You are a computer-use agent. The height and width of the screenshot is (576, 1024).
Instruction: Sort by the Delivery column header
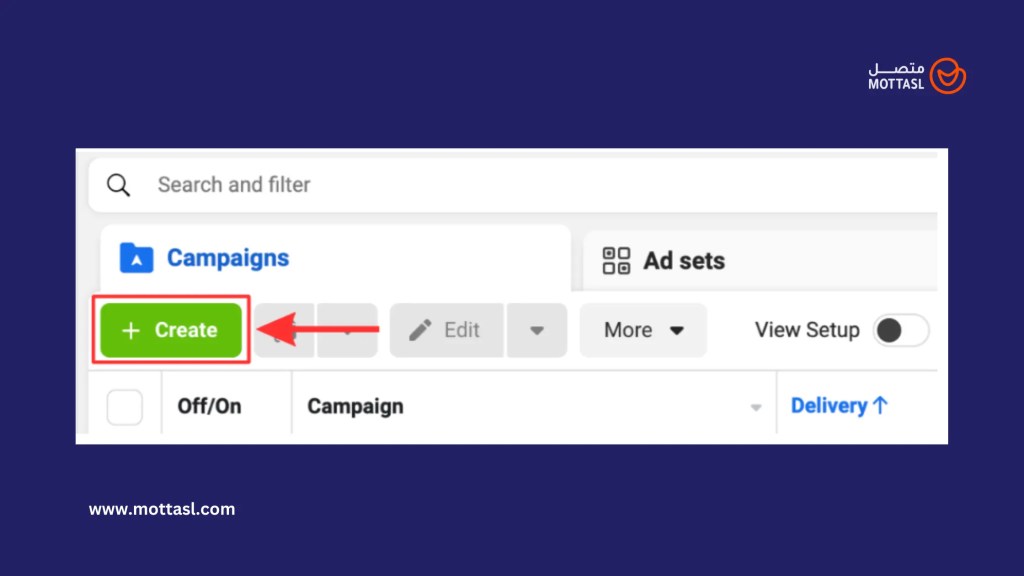[829, 406]
